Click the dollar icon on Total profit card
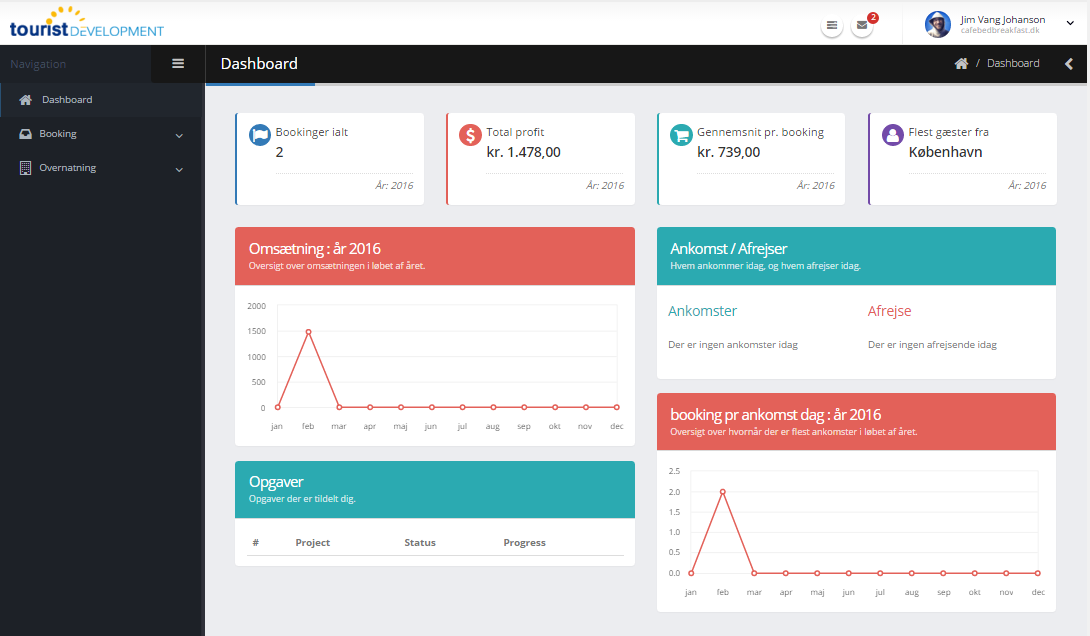The height and width of the screenshot is (636, 1090). coord(471,135)
